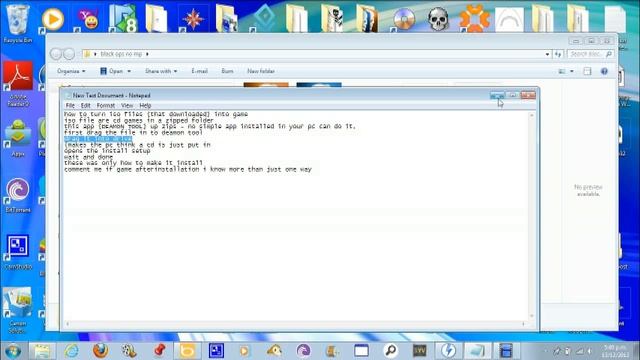640x360 pixels.
Task: Click the Open button in Explorer toolbar
Action: coord(111,71)
